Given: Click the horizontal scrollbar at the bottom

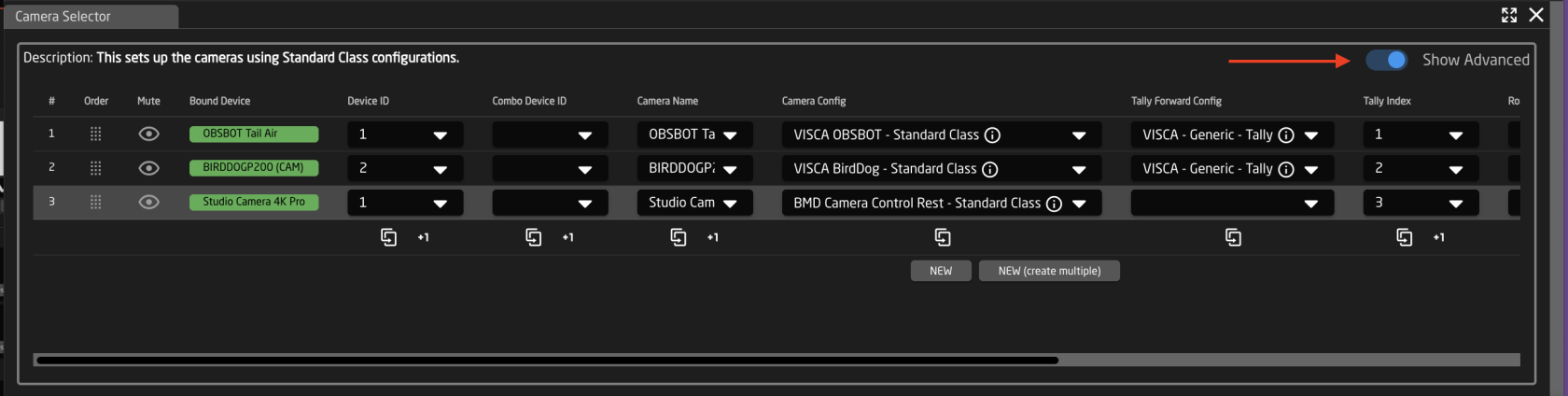Looking at the screenshot, I should coord(547,360).
